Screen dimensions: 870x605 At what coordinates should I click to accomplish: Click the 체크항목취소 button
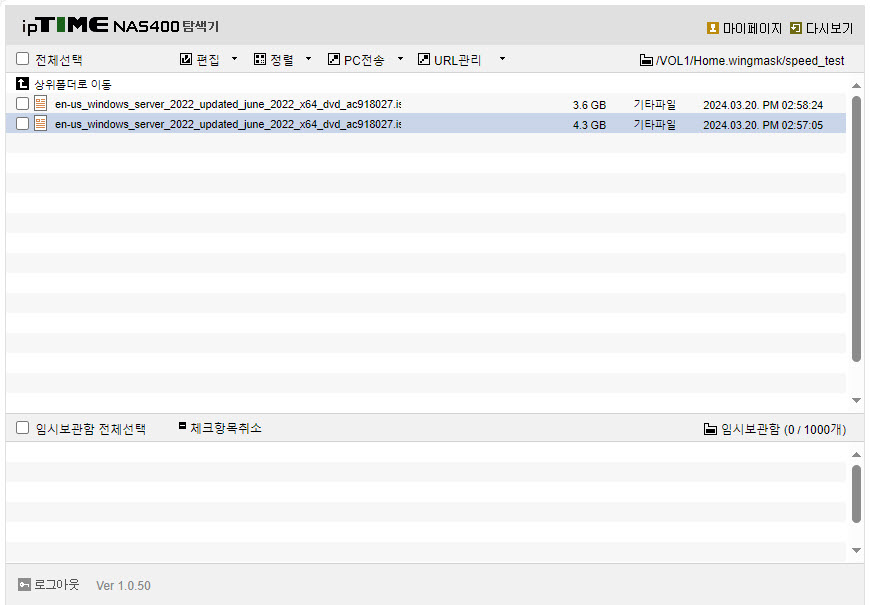[220, 428]
